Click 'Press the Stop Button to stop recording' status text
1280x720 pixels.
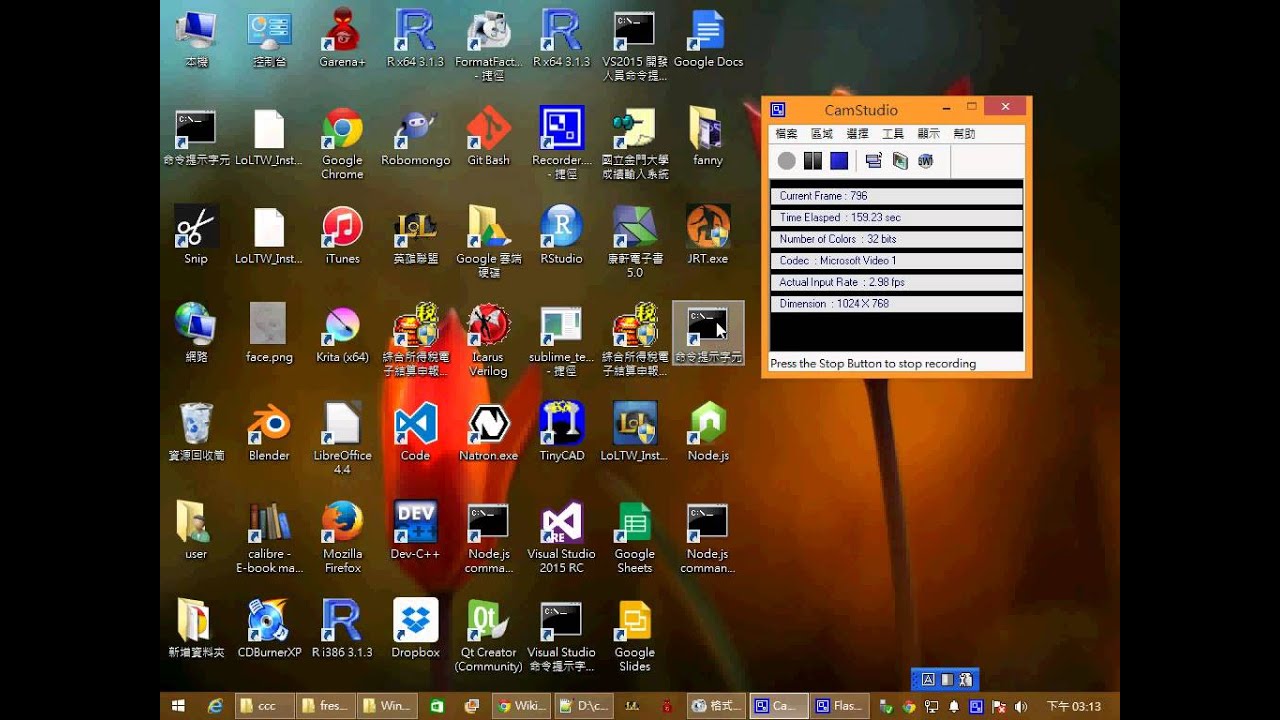point(873,363)
